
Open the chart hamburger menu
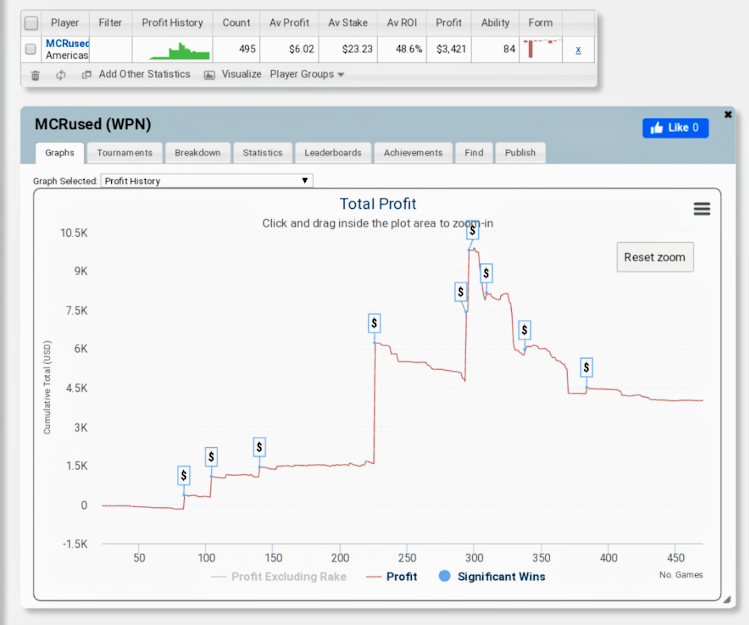tap(701, 208)
